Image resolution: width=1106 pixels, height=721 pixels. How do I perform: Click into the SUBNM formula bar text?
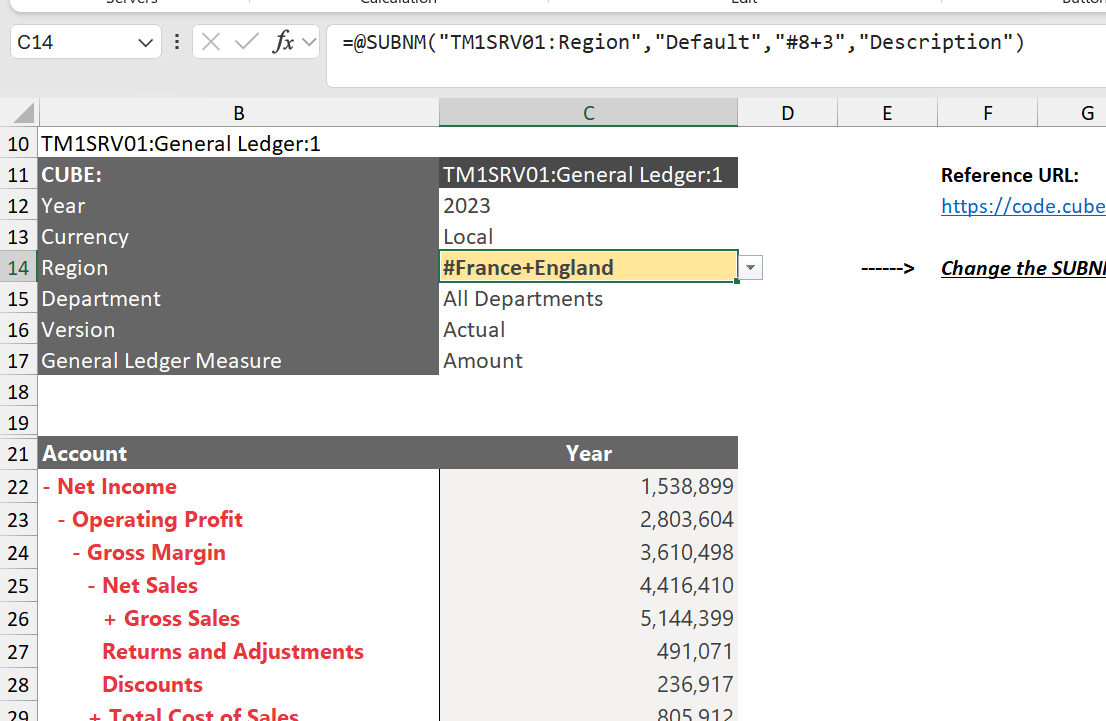[683, 42]
